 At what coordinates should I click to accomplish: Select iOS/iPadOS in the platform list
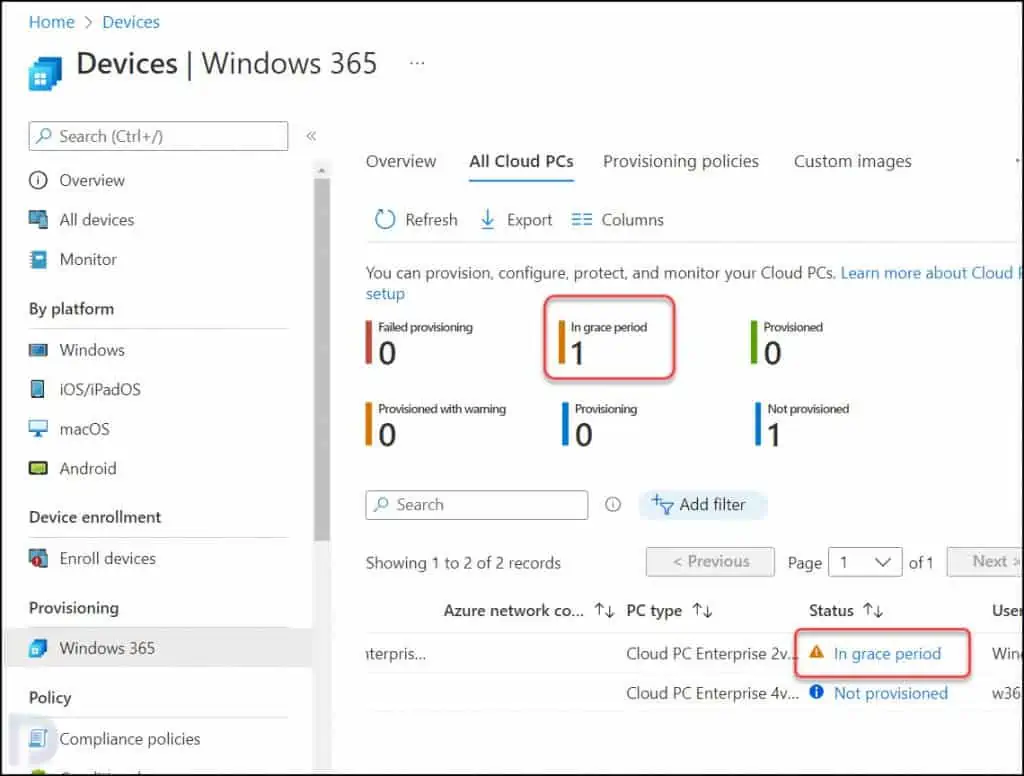click(x=100, y=390)
